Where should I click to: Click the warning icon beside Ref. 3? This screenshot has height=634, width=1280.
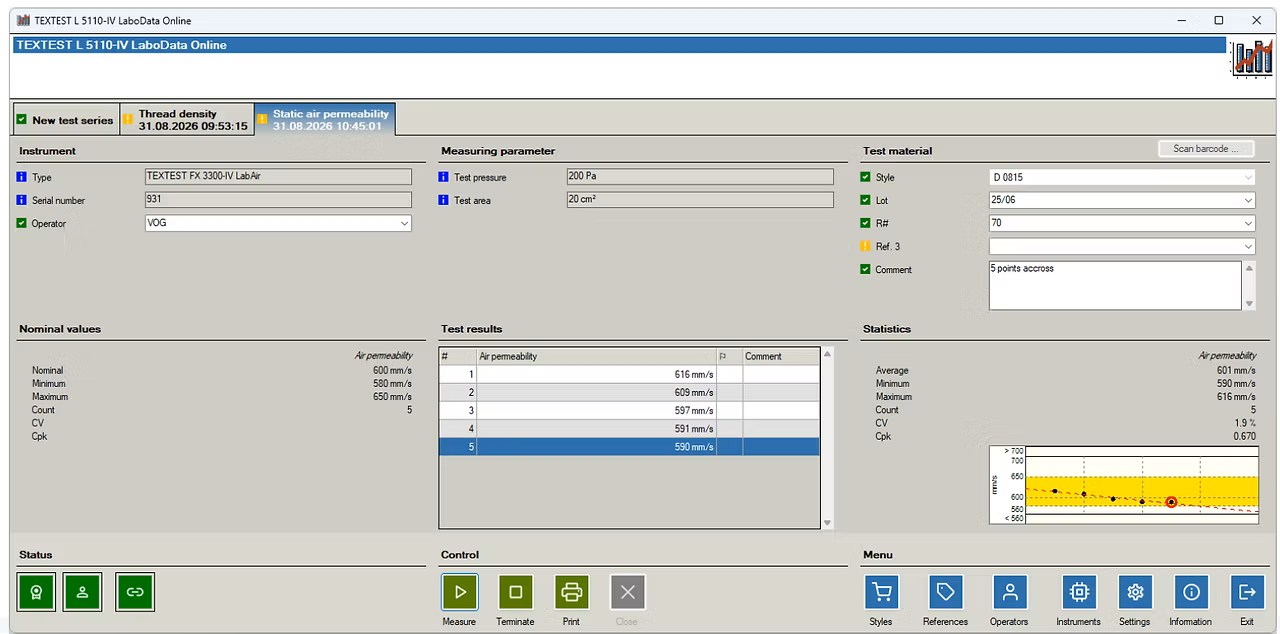(x=866, y=246)
